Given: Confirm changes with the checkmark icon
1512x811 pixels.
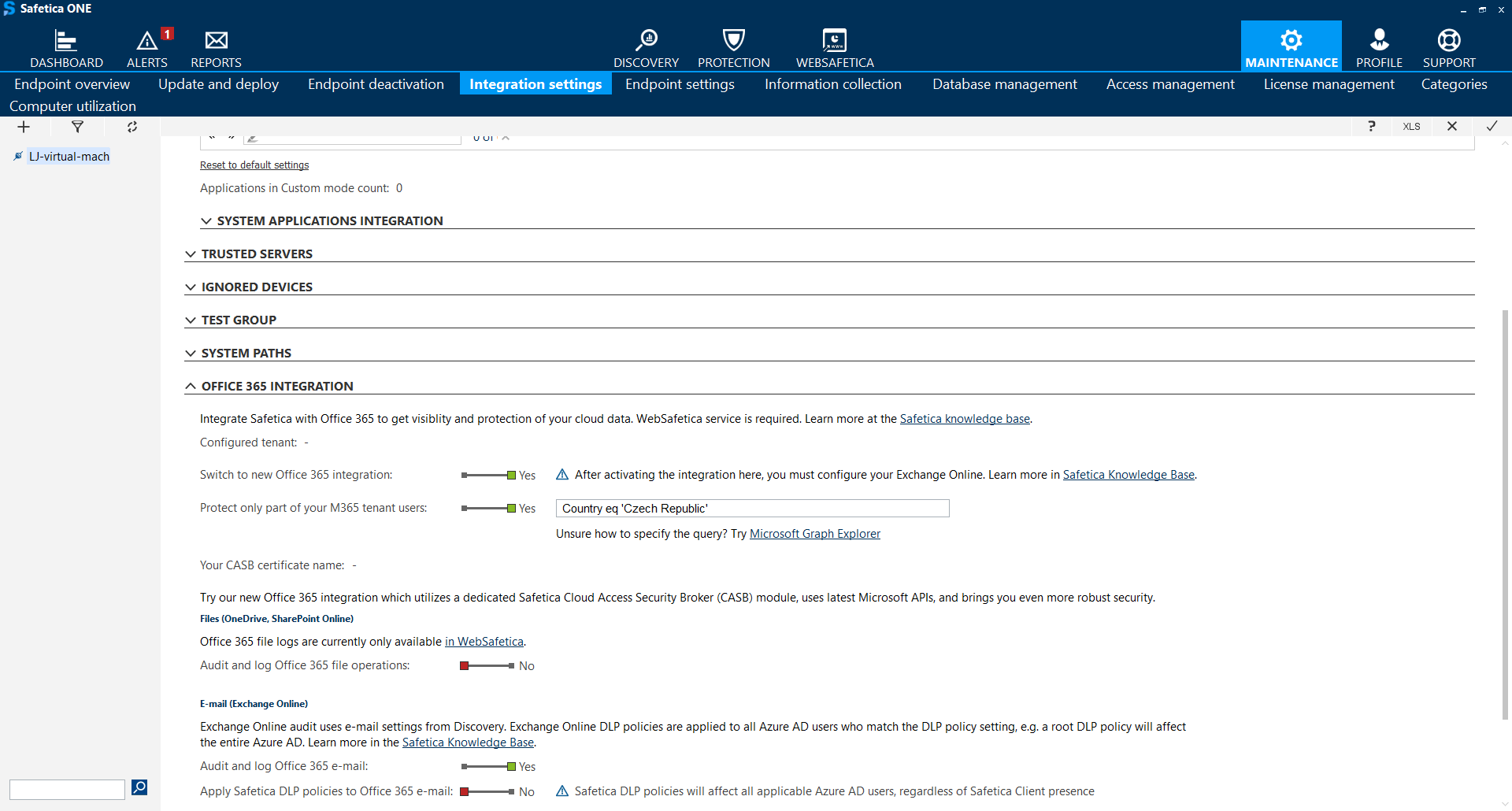Looking at the screenshot, I should pyautogui.click(x=1492, y=126).
